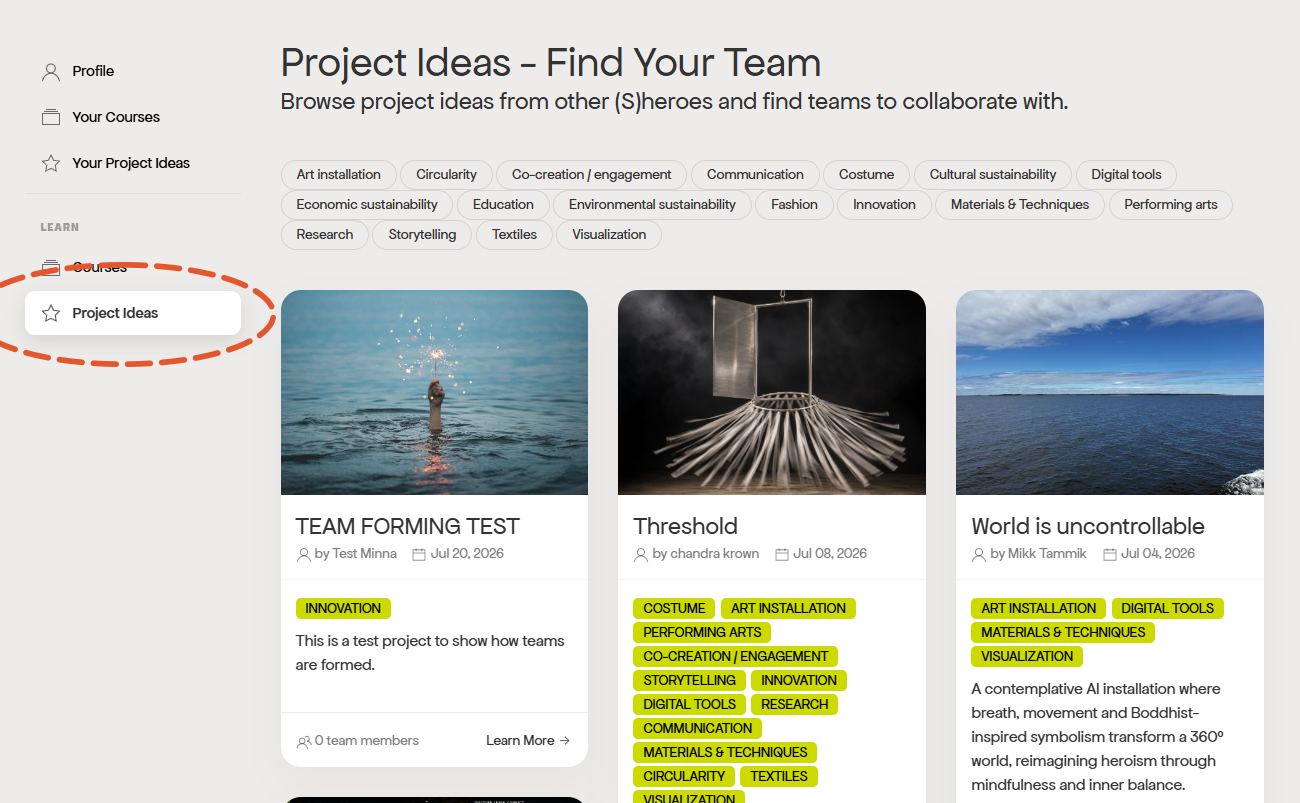Image resolution: width=1300 pixels, height=803 pixels.
Task: Click the Profile person icon in sidebar
Action: click(51, 71)
